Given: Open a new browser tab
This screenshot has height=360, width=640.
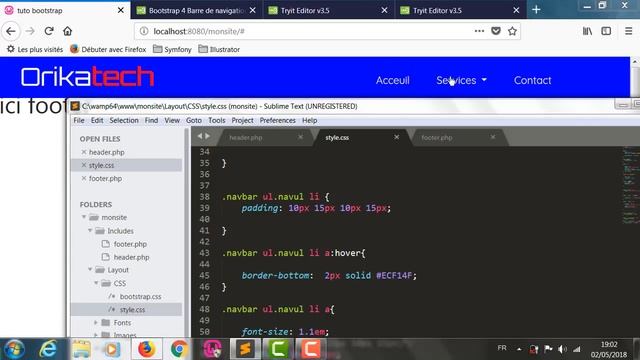Looking at the screenshot, I should point(536,10).
